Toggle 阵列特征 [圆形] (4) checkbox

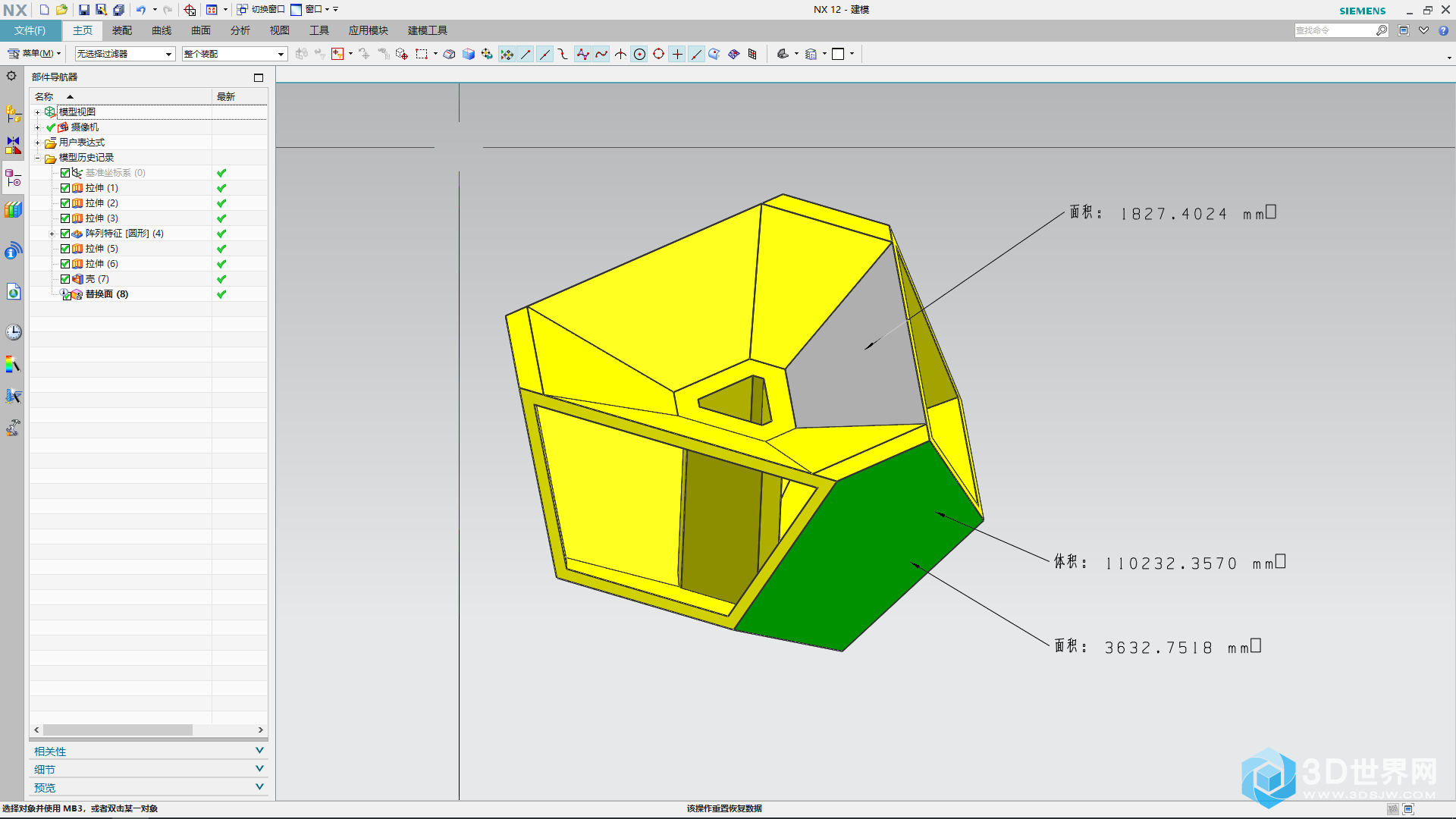tap(65, 234)
